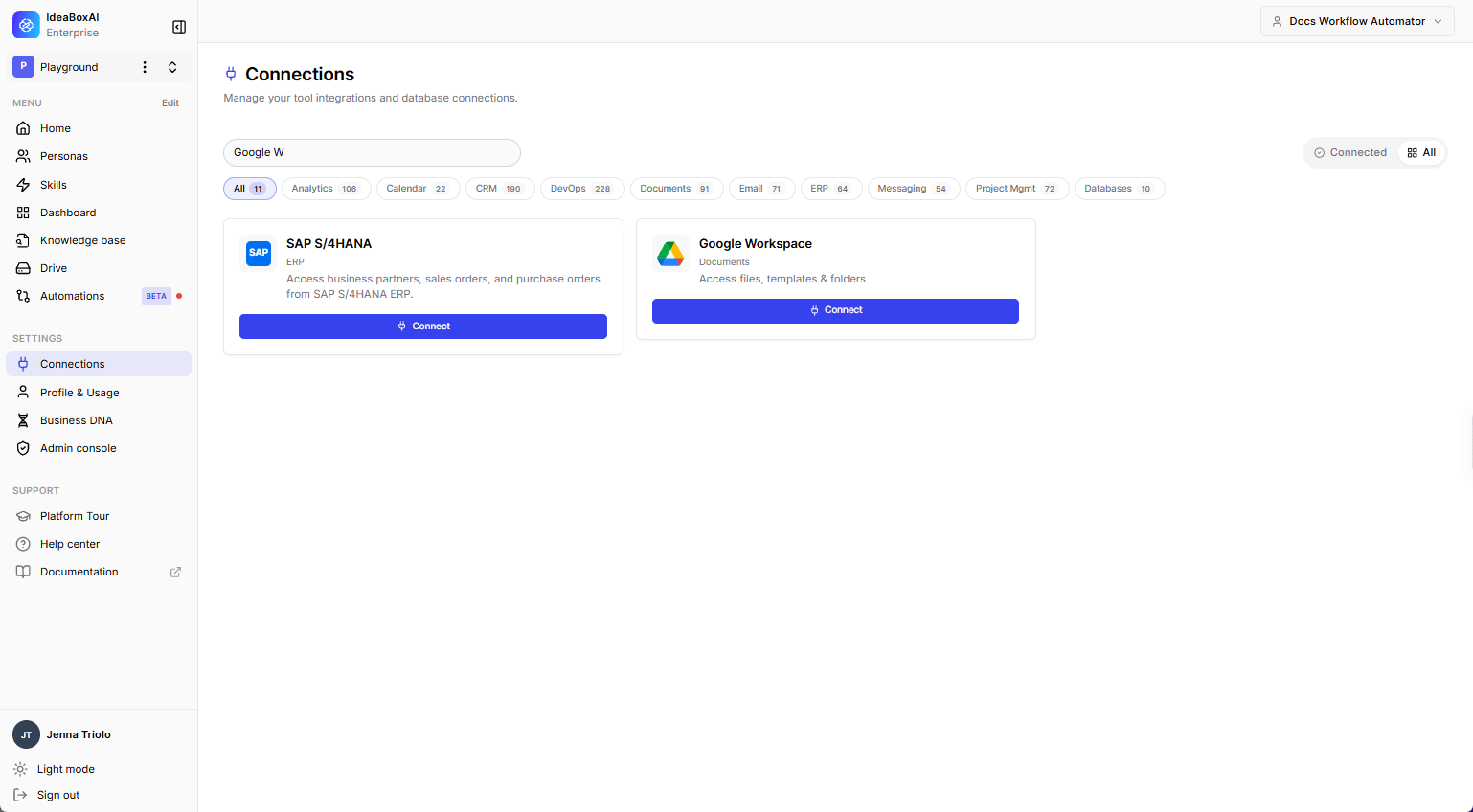Screen dimensions: 1473x812
Task: Open Home from the sidebar
Action: (x=99, y=128)
